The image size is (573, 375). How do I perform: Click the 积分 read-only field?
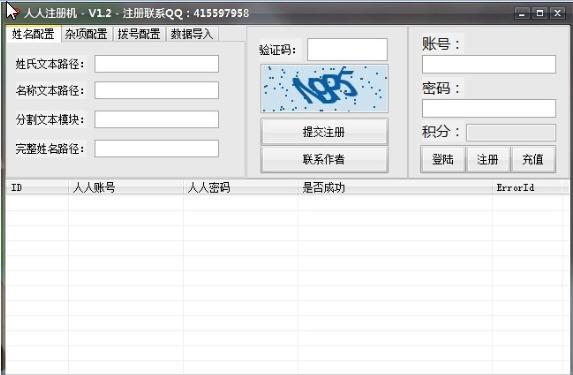[x=511, y=133]
